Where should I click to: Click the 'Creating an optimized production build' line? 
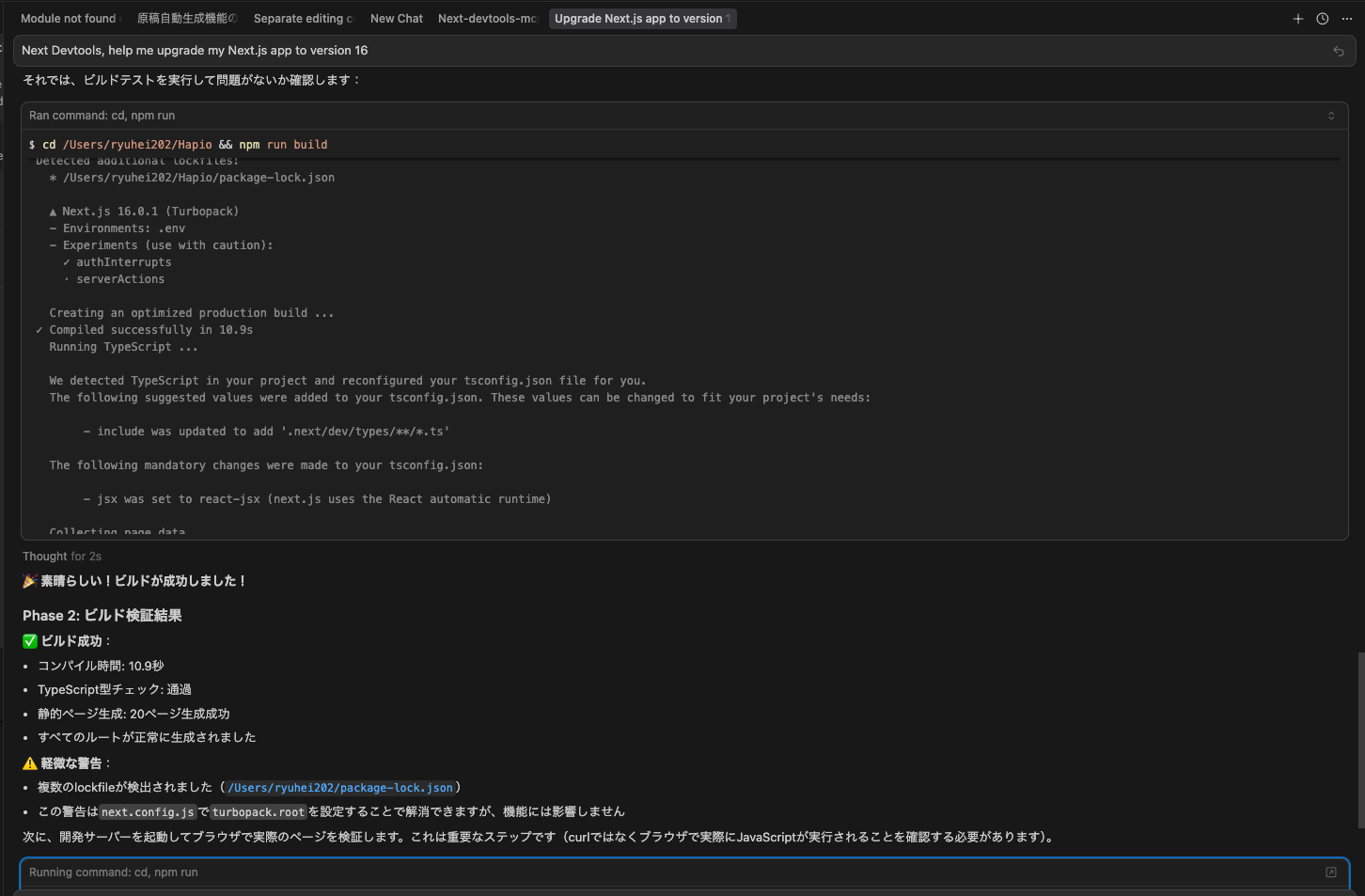click(192, 313)
